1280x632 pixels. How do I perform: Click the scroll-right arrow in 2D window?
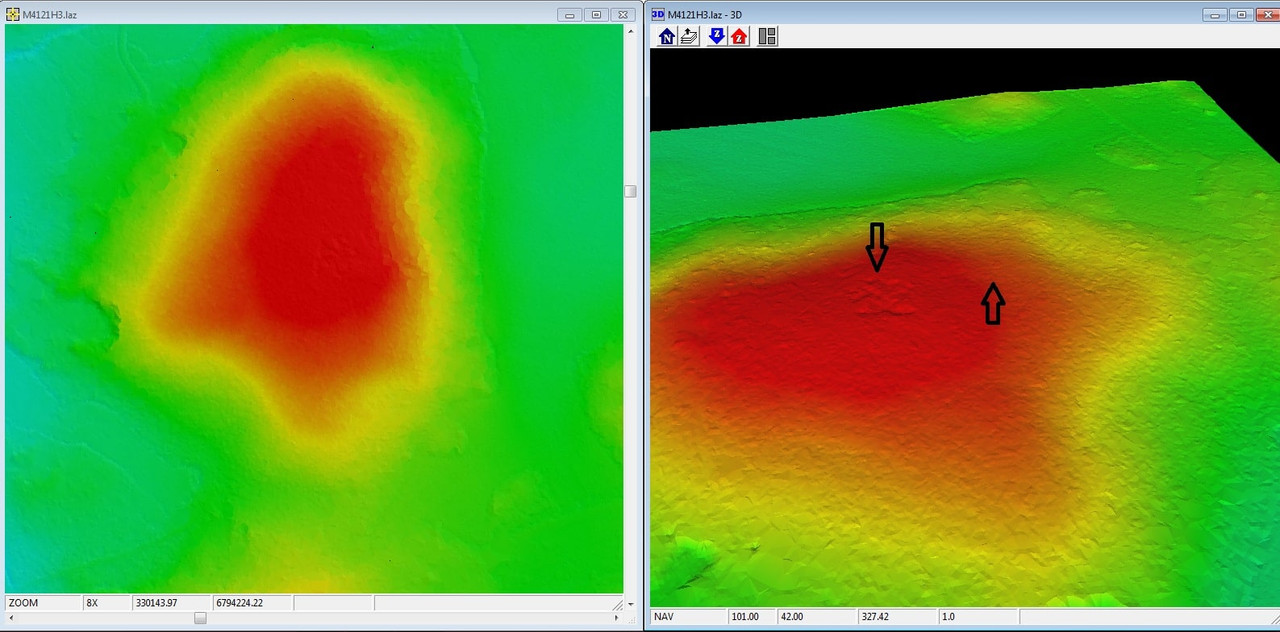tap(618, 618)
